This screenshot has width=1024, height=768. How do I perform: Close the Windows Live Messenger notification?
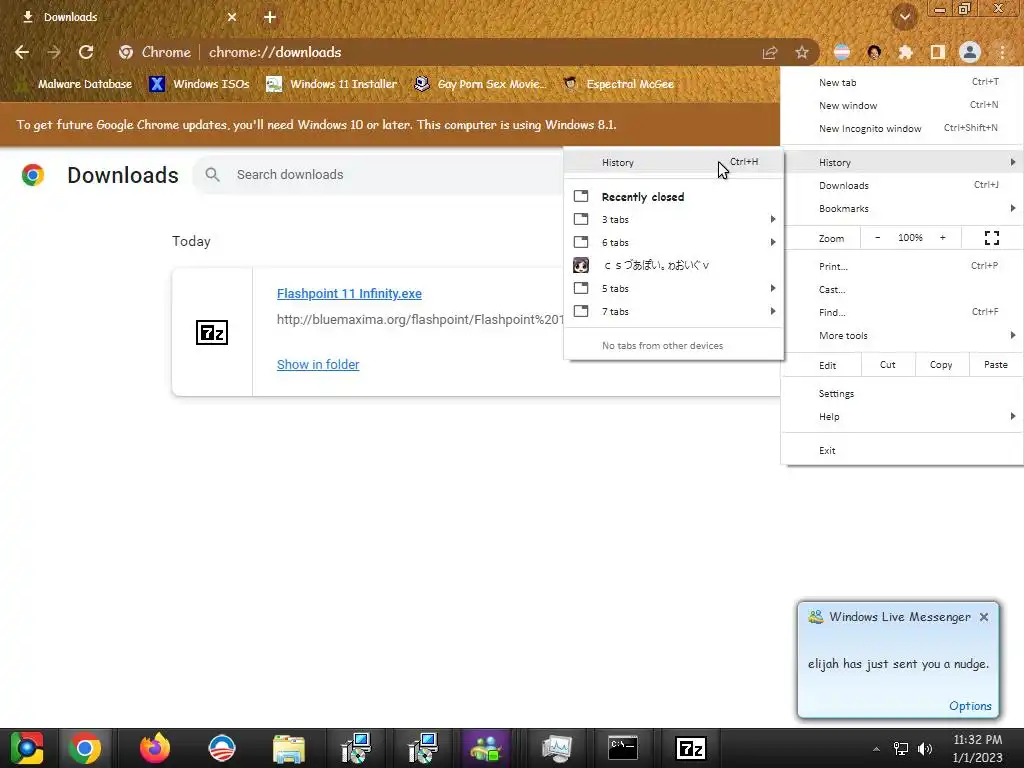click(984, 617)
